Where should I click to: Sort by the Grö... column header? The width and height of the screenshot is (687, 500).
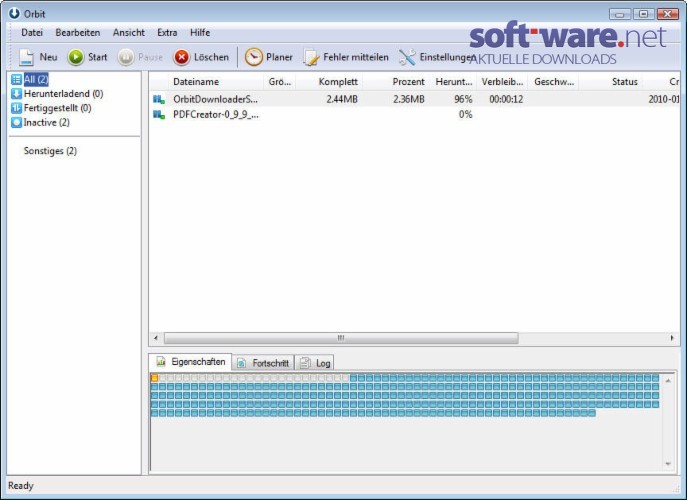280,82
